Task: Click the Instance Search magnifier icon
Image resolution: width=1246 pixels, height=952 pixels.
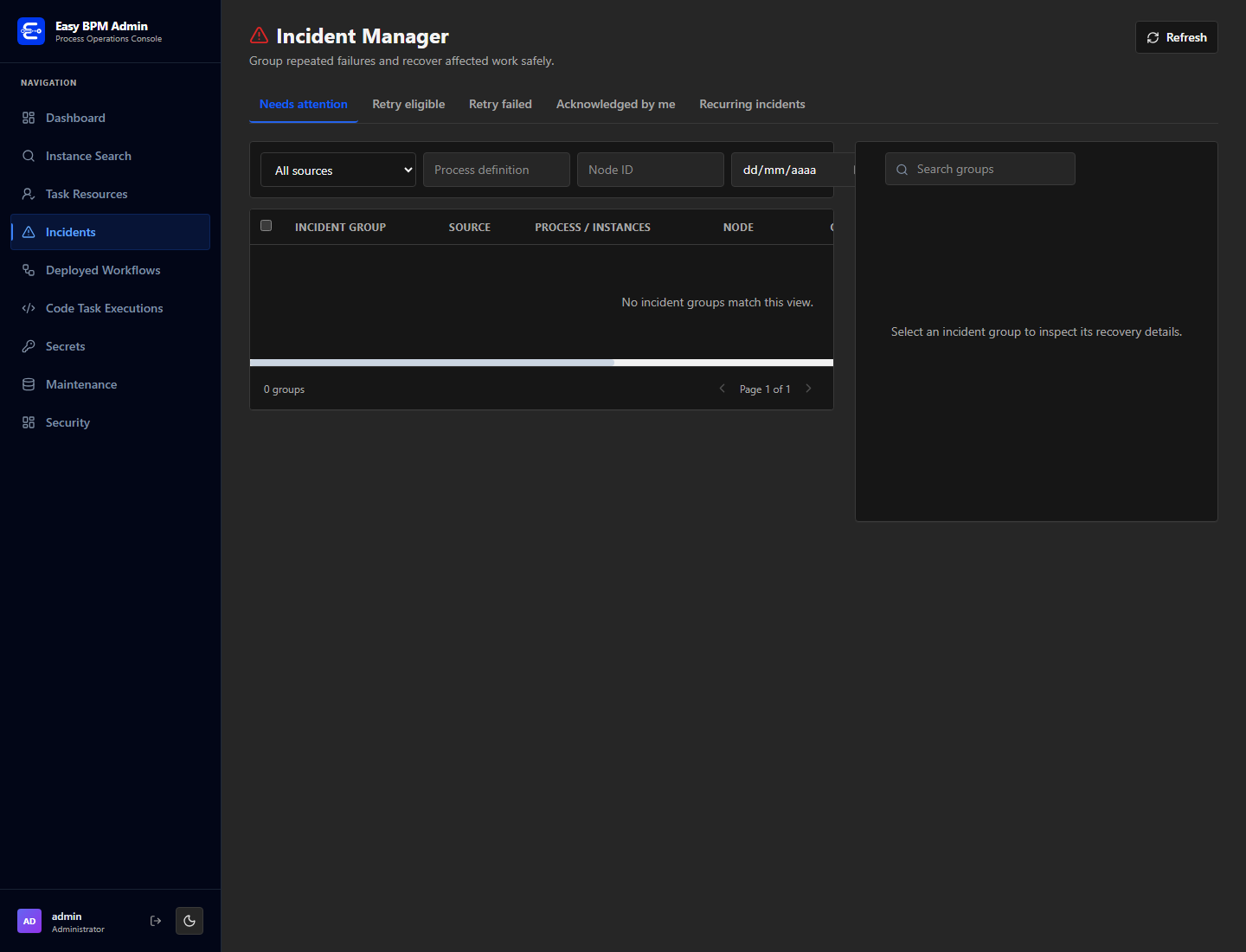Action: (x=29, y=156)
